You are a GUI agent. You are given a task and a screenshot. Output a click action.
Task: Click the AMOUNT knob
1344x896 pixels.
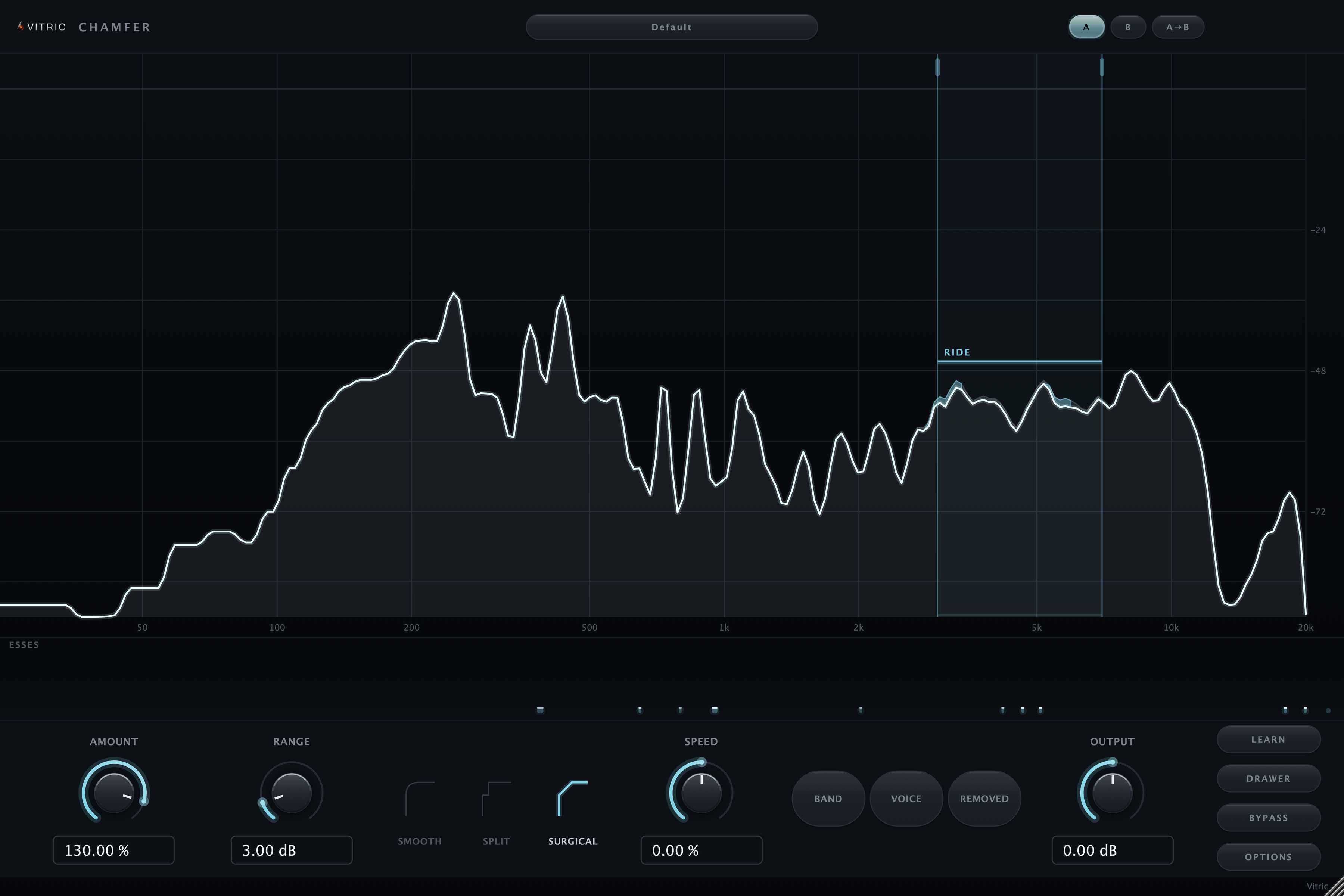click(x=114, y=793)
